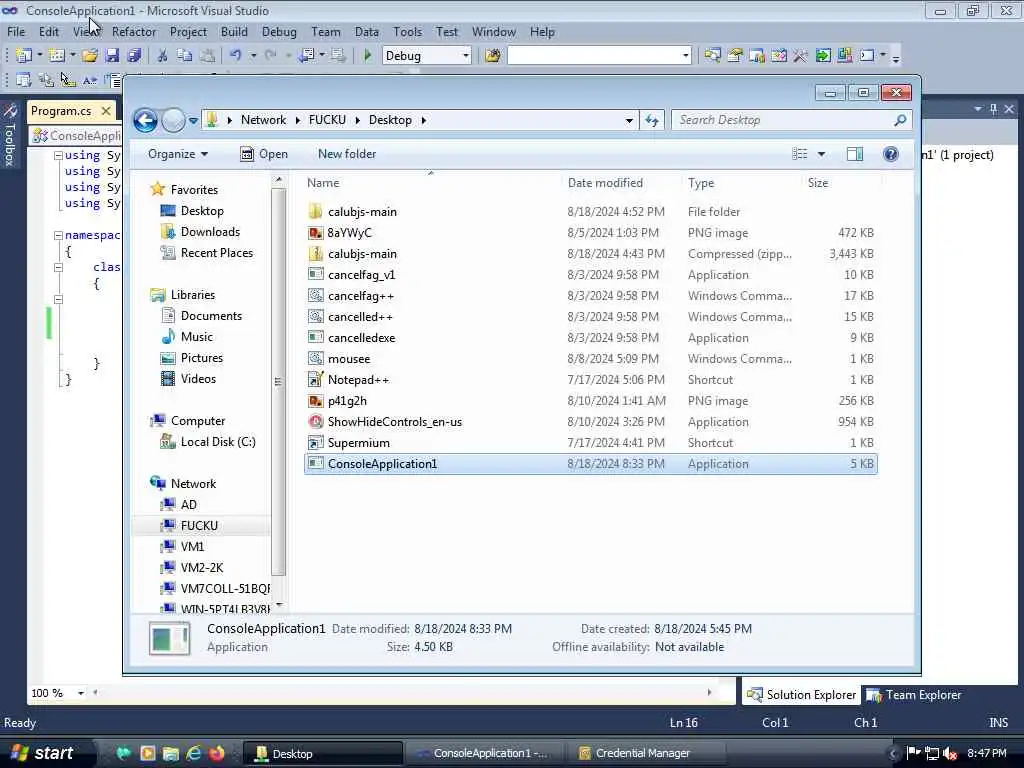This screenshot has height=768, width=1024.
Task: Click the New folder button
Action: click(347, 154)
